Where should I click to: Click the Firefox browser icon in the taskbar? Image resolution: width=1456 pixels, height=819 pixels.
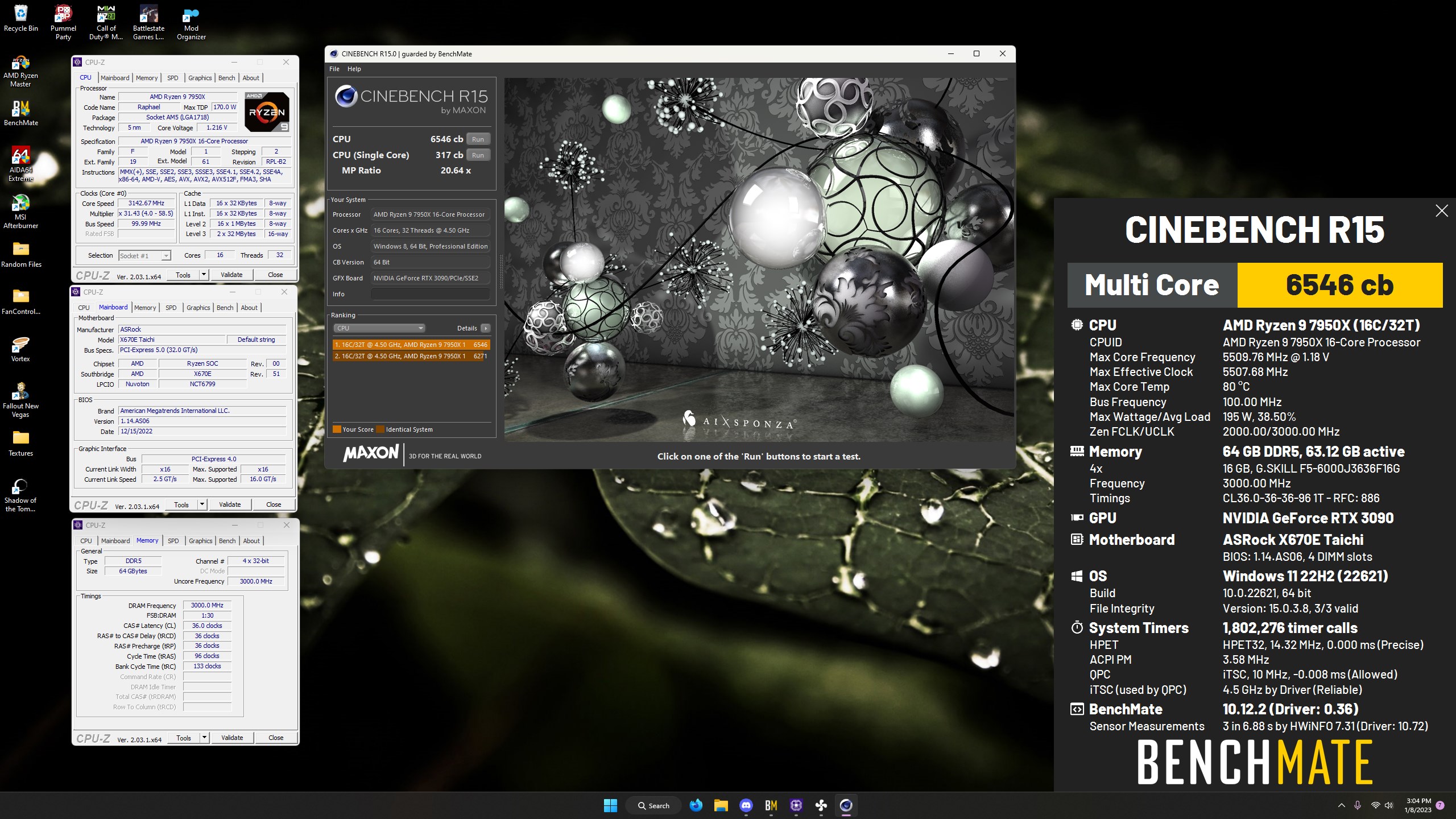[696, 805]
